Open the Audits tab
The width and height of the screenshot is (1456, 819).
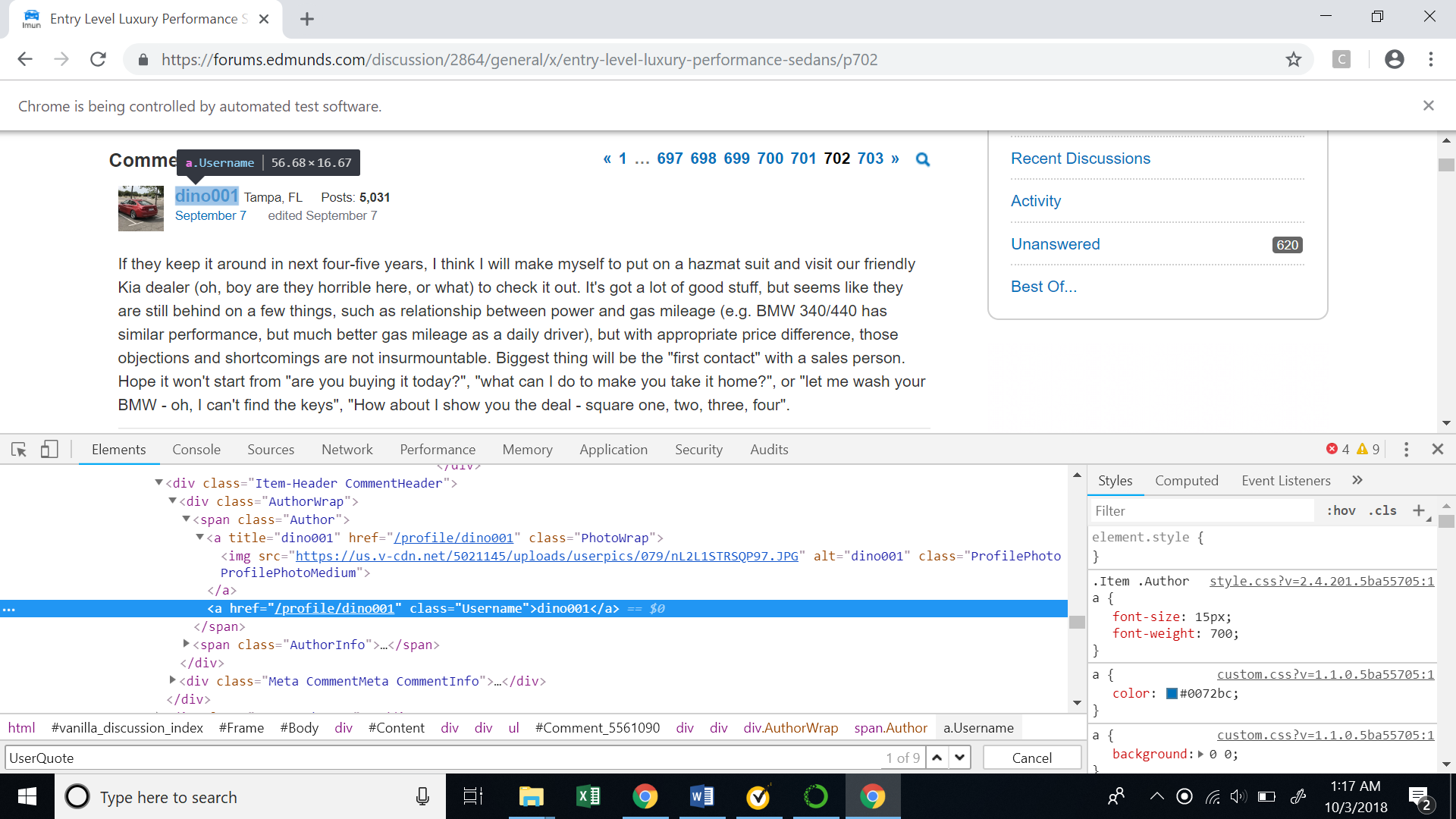(769, 450)
